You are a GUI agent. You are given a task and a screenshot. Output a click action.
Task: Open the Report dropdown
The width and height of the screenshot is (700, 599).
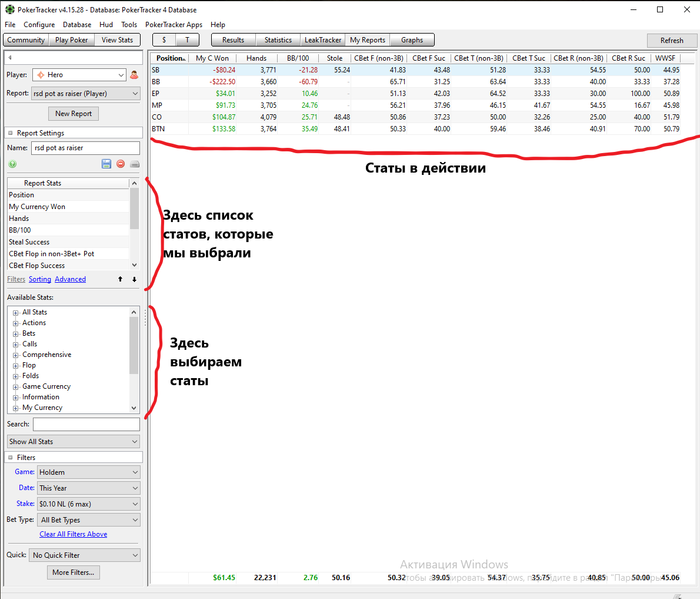[x=85, y=93]
